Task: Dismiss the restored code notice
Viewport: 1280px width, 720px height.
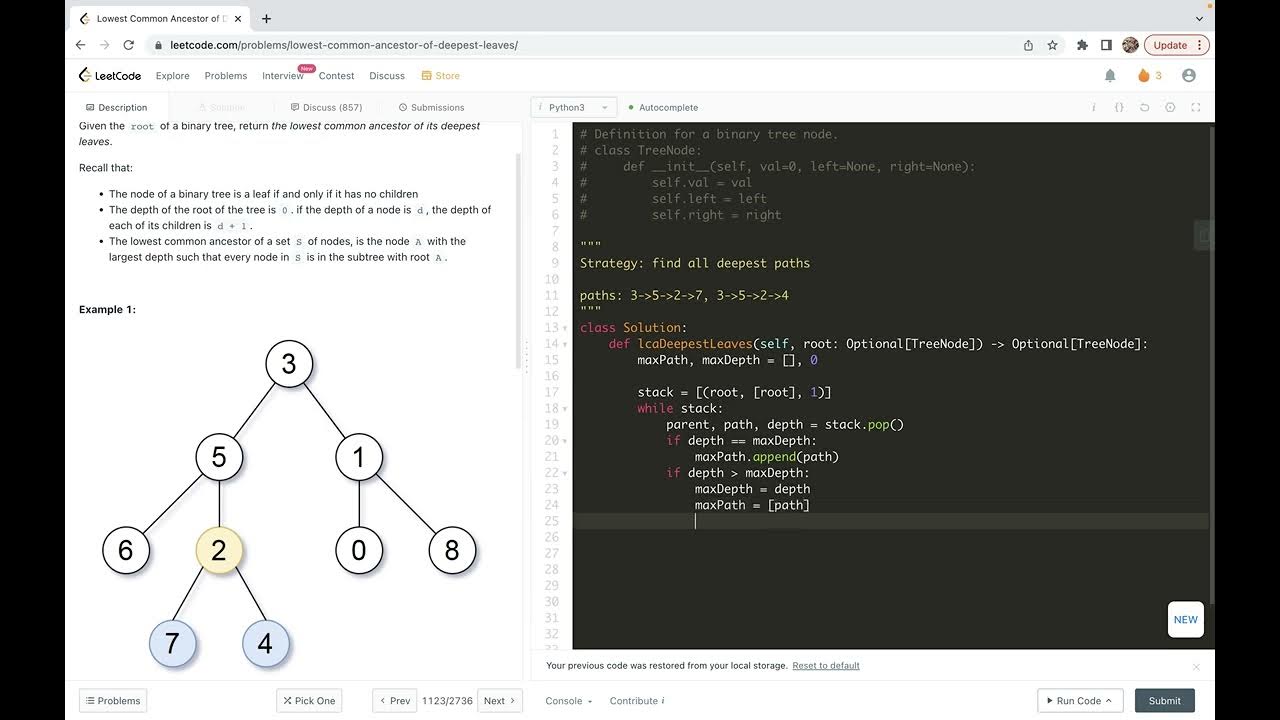Action: pyautogui.click(x=1196, y=666)
